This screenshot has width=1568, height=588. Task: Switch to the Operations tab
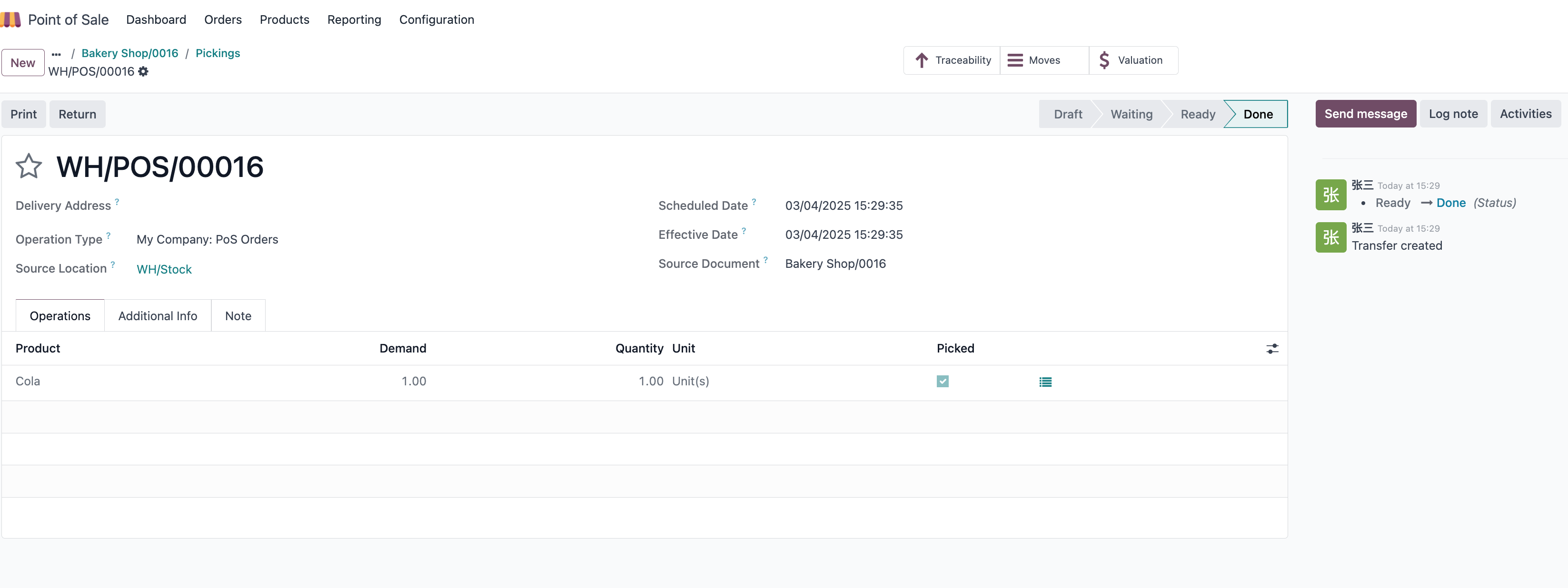pyautogui.click(x=60, y=315)
